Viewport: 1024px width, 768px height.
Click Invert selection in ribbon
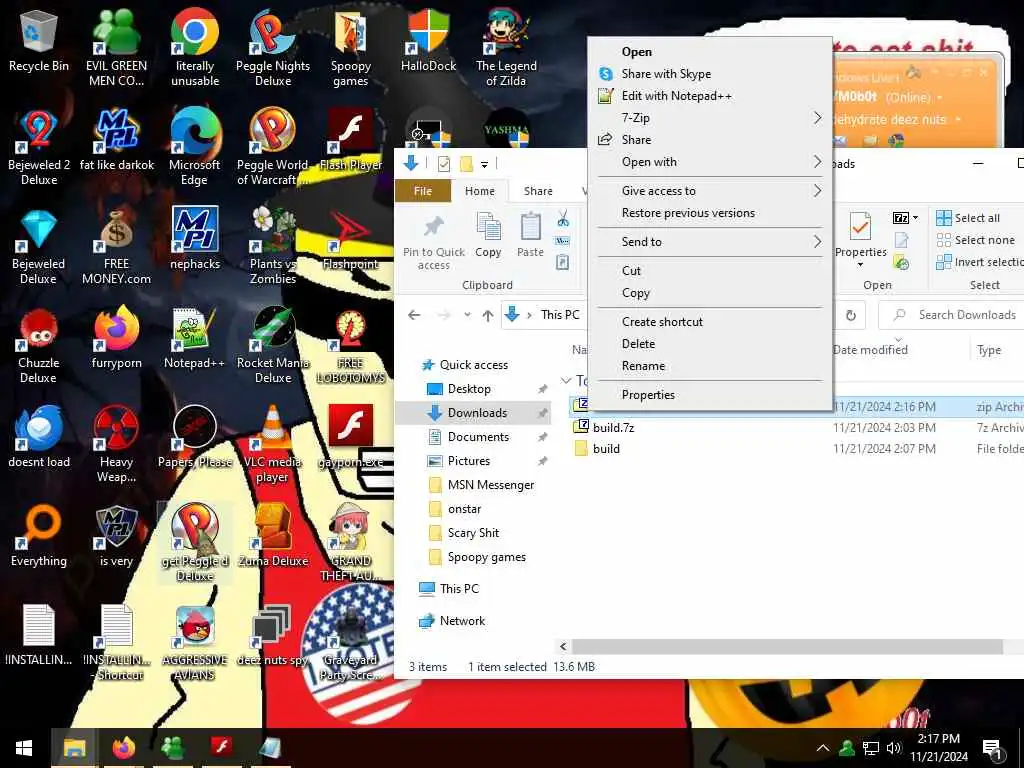point(980,262)
